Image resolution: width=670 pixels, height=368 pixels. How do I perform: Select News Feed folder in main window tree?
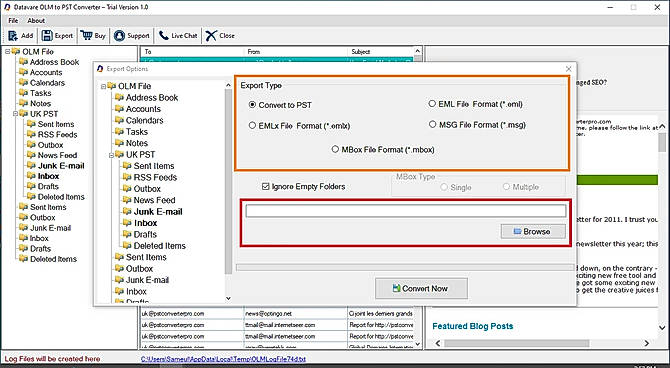[52, 155]
